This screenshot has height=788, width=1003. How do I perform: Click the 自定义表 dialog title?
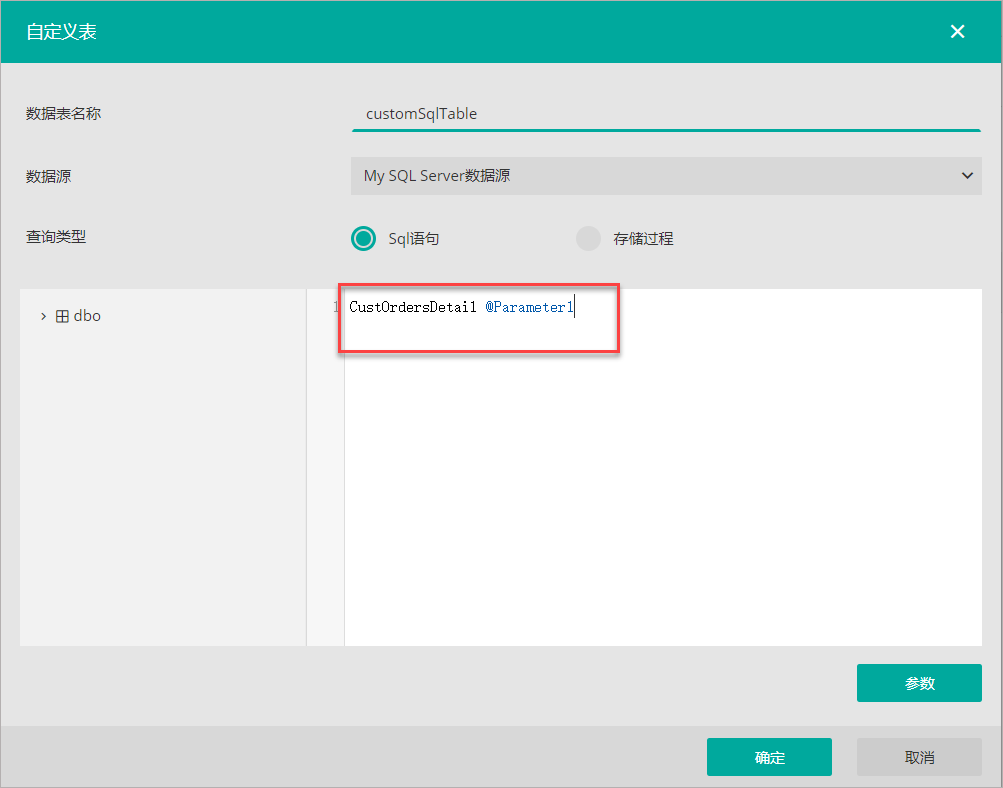click(61, 32)
